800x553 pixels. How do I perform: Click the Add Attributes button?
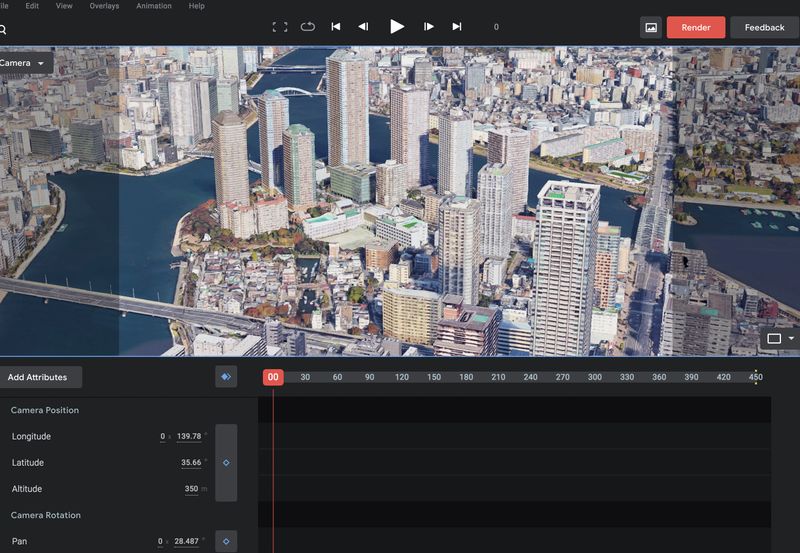(x=38, y=377)
